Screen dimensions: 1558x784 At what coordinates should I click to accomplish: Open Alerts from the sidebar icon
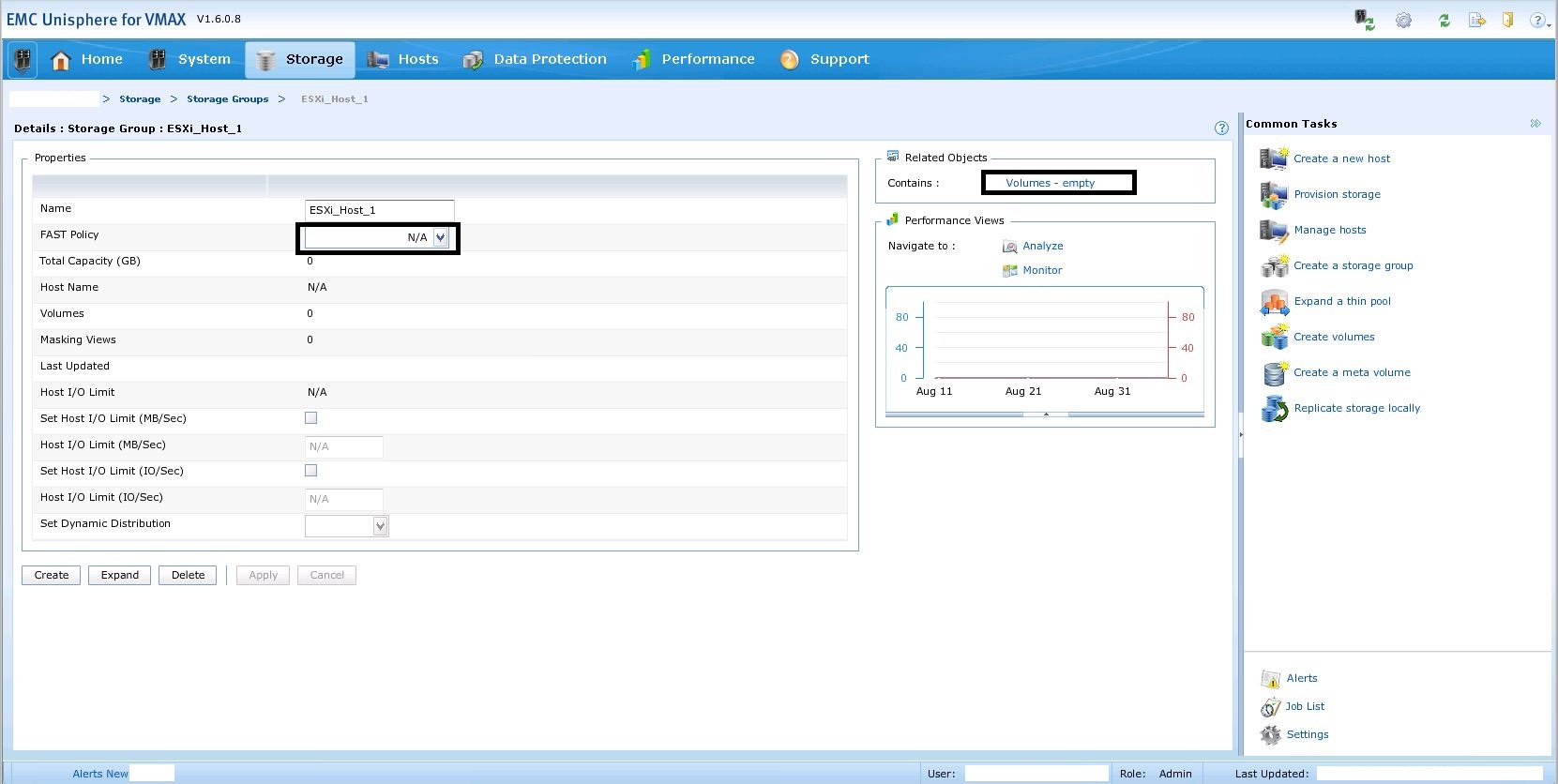point(1270,679)
